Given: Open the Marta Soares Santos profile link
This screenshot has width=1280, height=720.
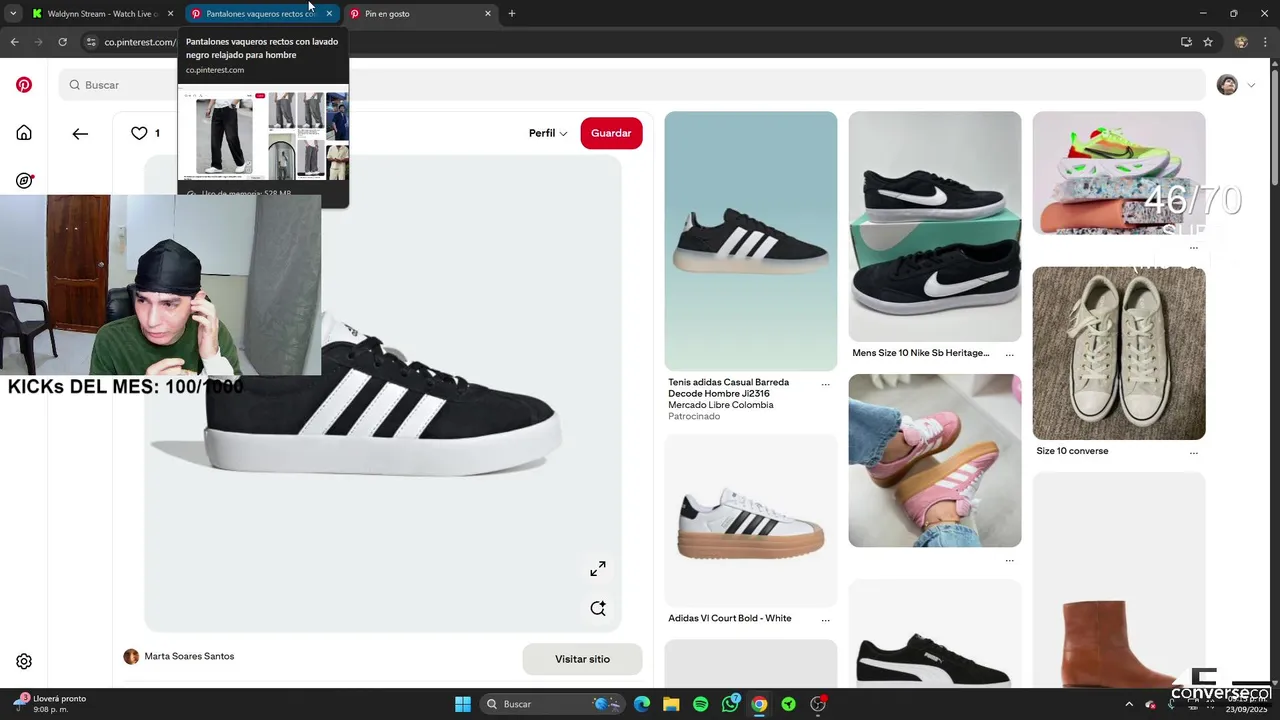Looking at the screenshot, I should [x=189, y=657].
